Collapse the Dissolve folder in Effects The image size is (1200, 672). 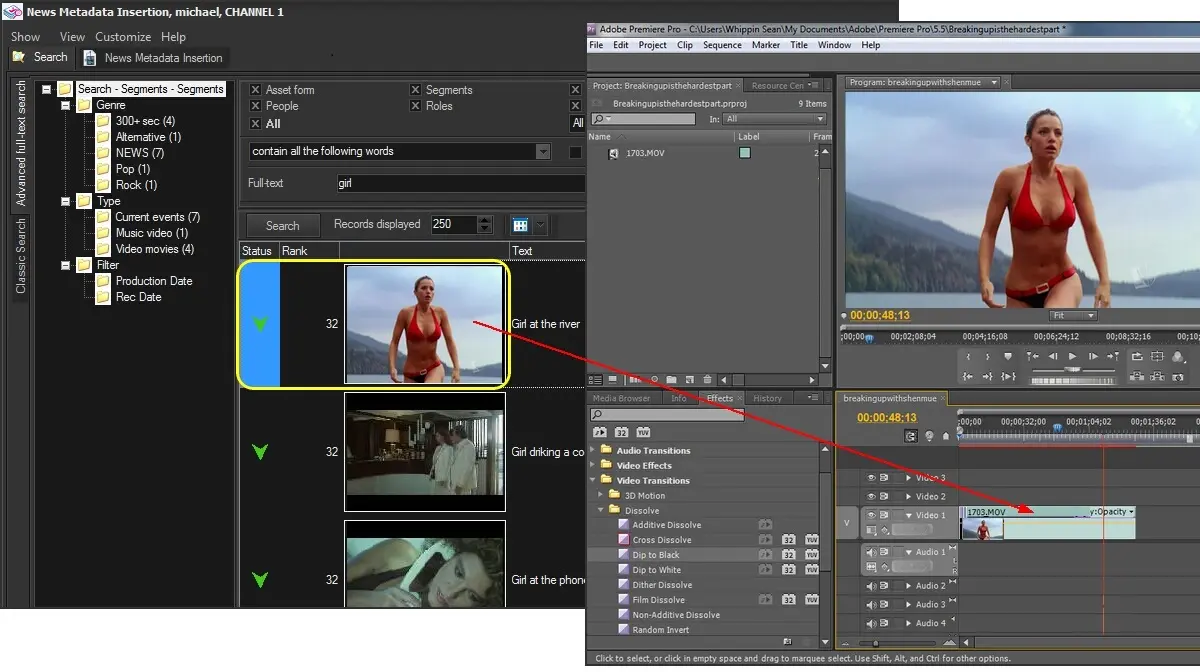click(x=603, y=510)
